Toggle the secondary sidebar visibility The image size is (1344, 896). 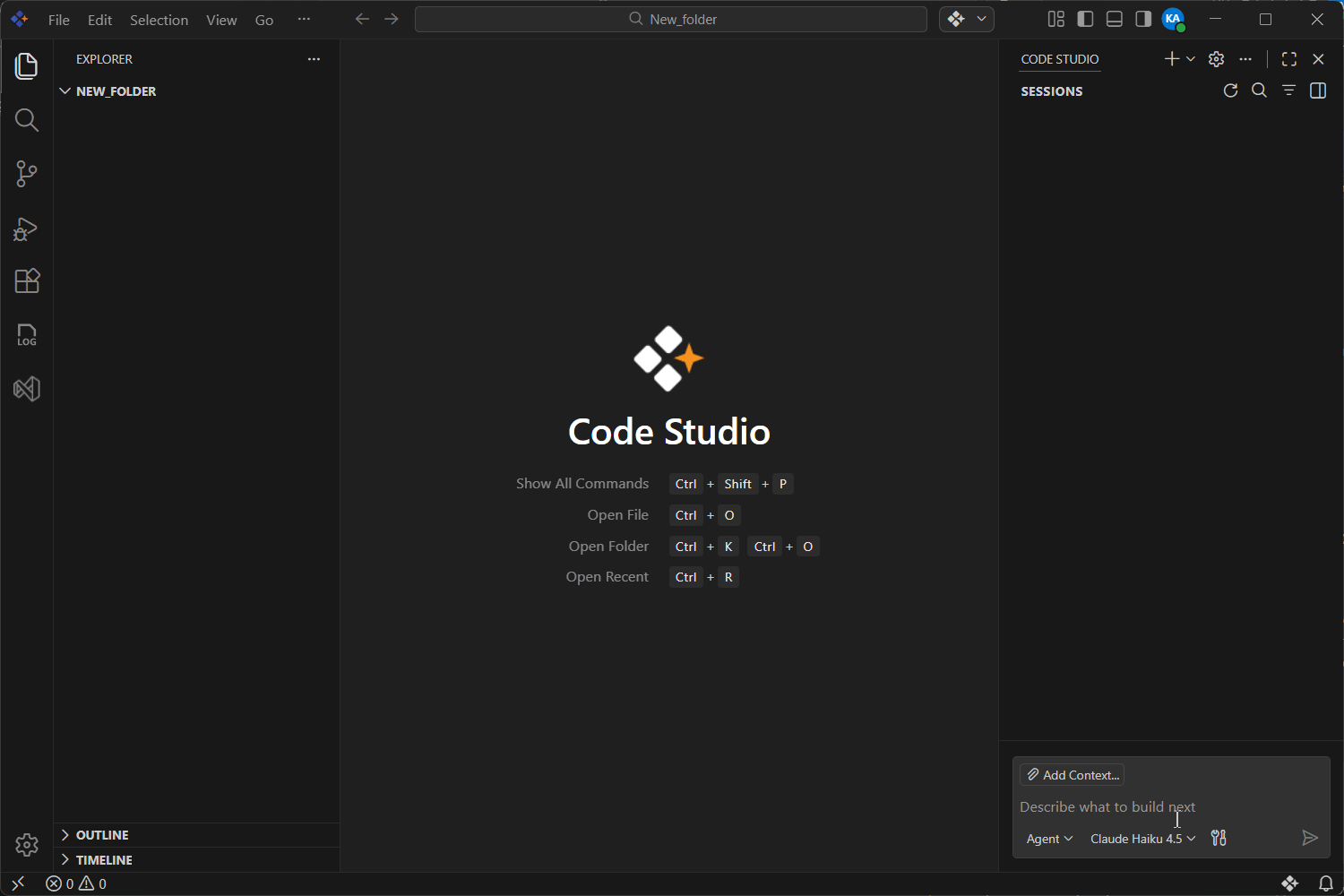tap(1142, 18)
